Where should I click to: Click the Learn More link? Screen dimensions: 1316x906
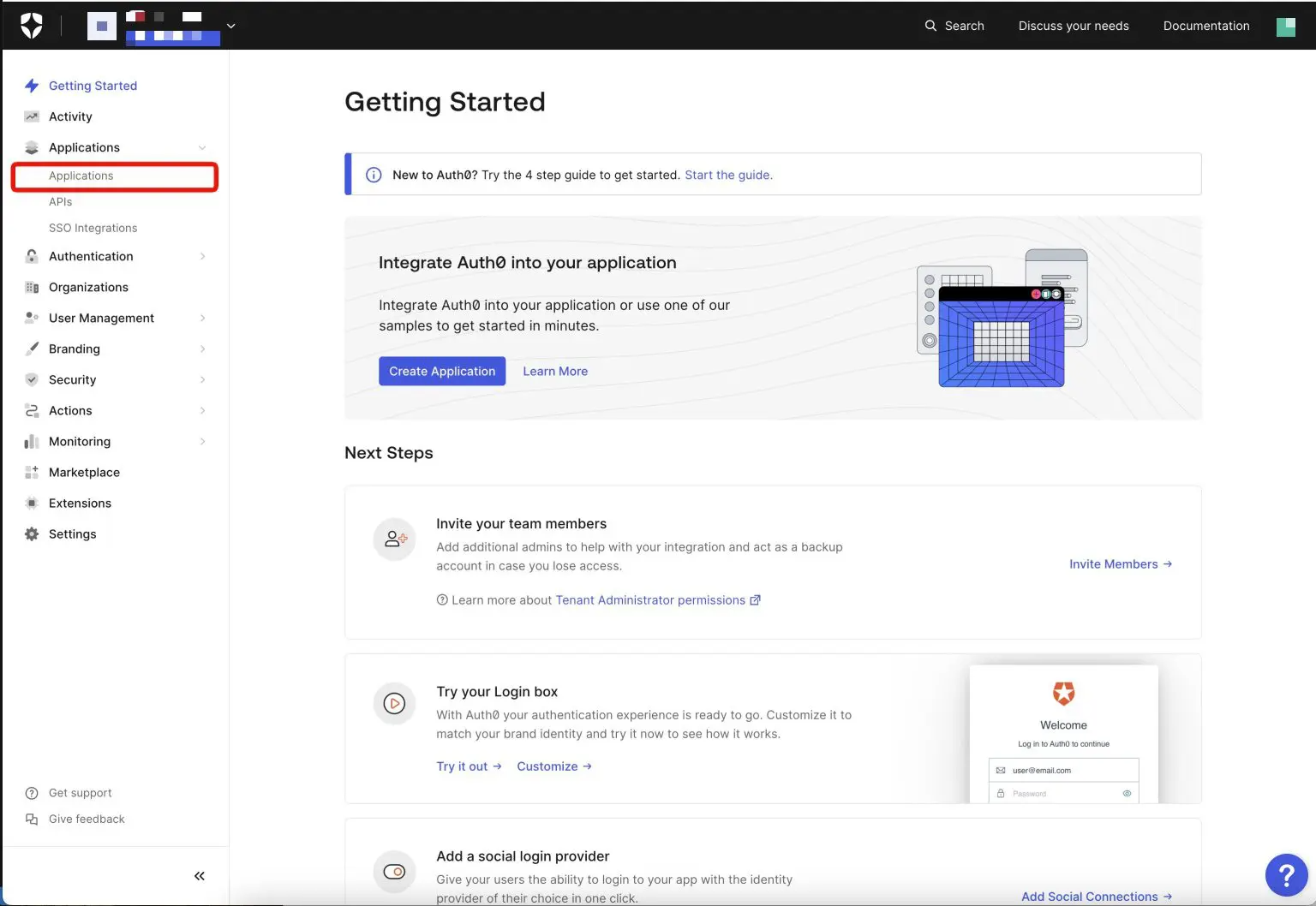point(555,371)
